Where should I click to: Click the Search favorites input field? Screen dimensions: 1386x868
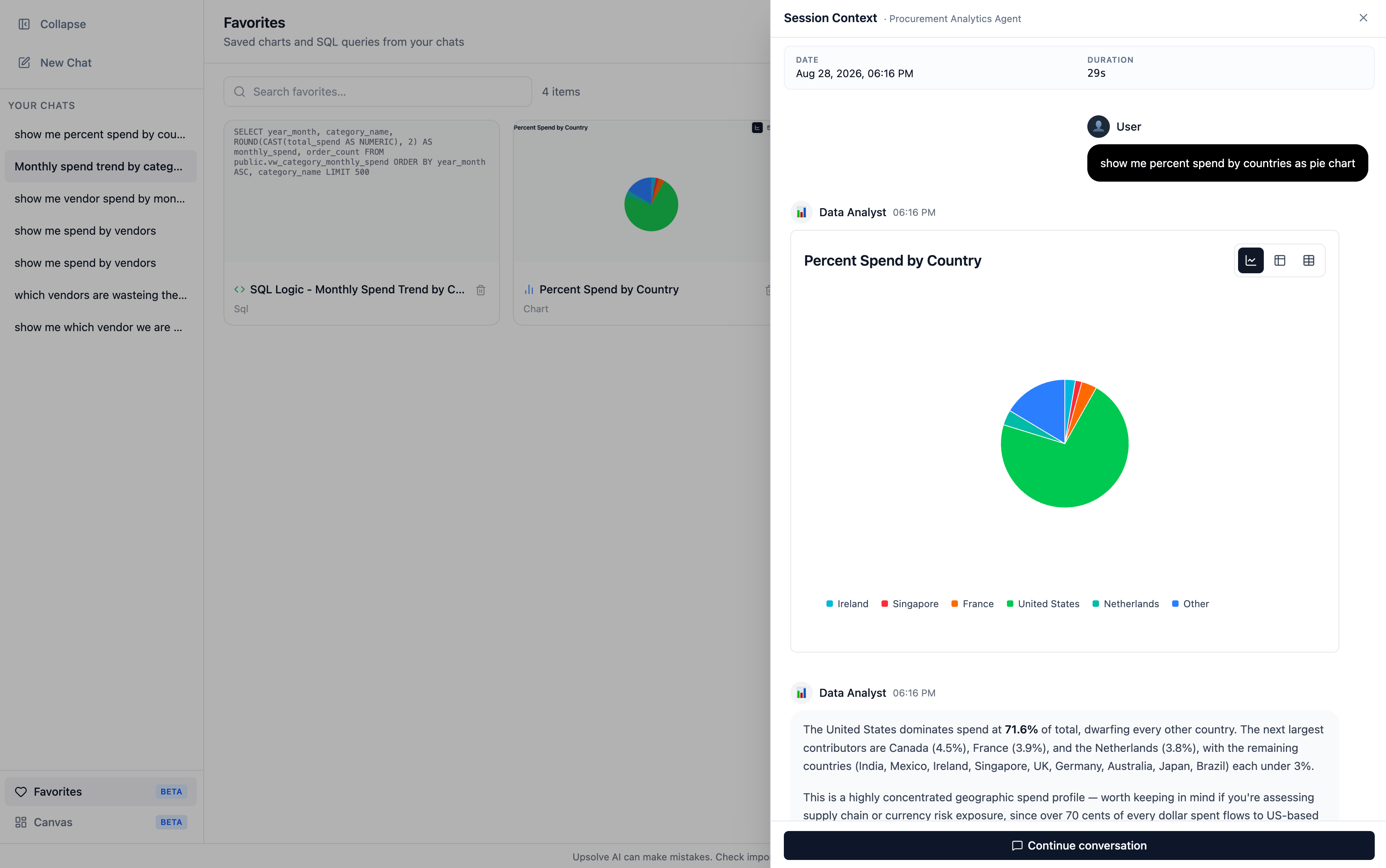tap(378, 92)
